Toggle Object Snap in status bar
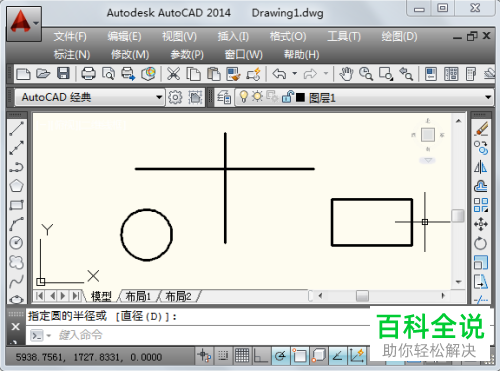 (299, 356)
